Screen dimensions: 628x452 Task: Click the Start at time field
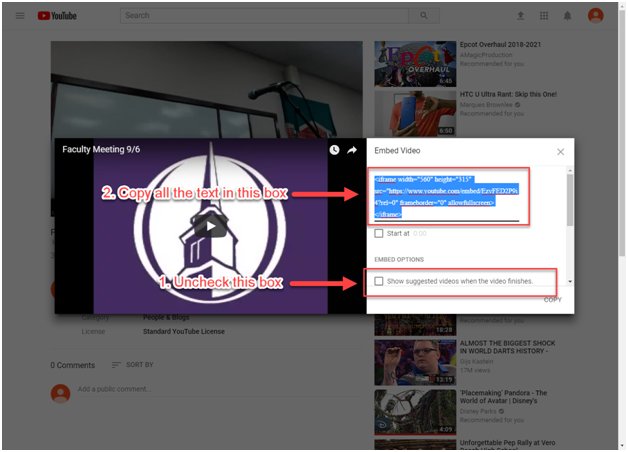pyautogui.click(x=420, y=233)
